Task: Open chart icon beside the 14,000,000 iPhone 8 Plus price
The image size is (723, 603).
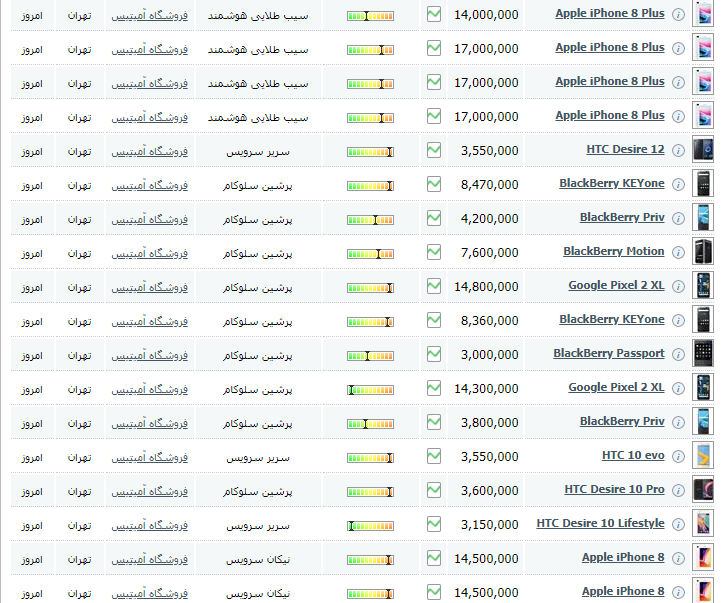Action: coord(434,14)
